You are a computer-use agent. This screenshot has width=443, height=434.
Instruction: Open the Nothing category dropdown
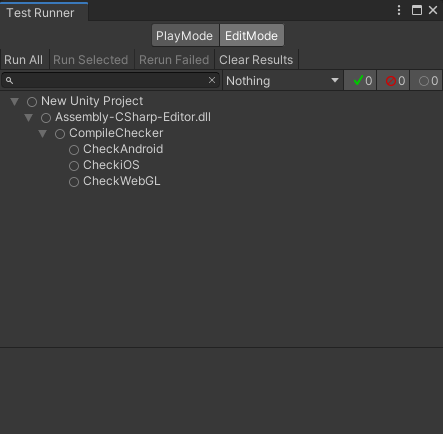[283, 80]
